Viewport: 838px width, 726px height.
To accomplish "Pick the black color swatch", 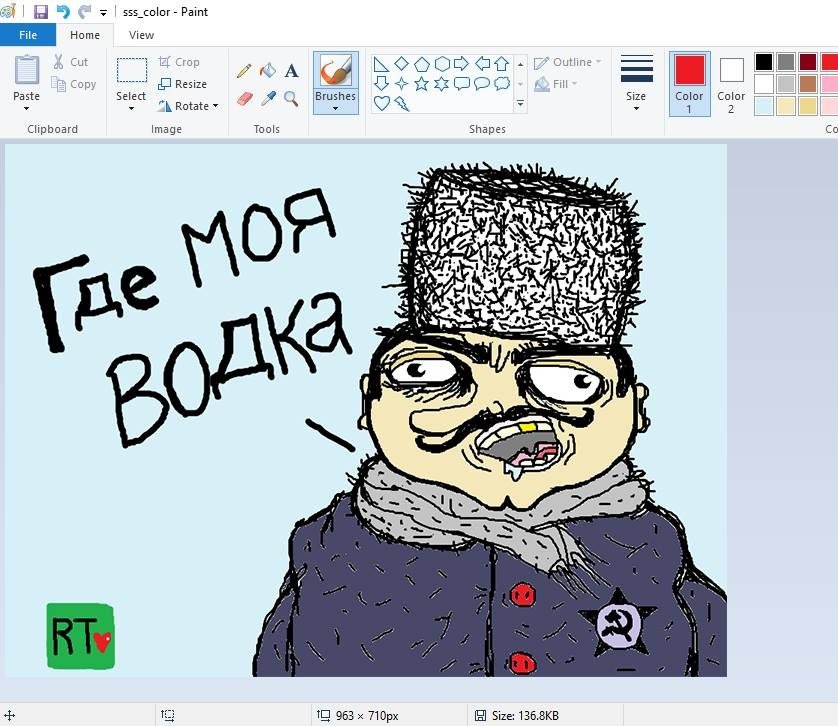I will click(x=764, y=62).
